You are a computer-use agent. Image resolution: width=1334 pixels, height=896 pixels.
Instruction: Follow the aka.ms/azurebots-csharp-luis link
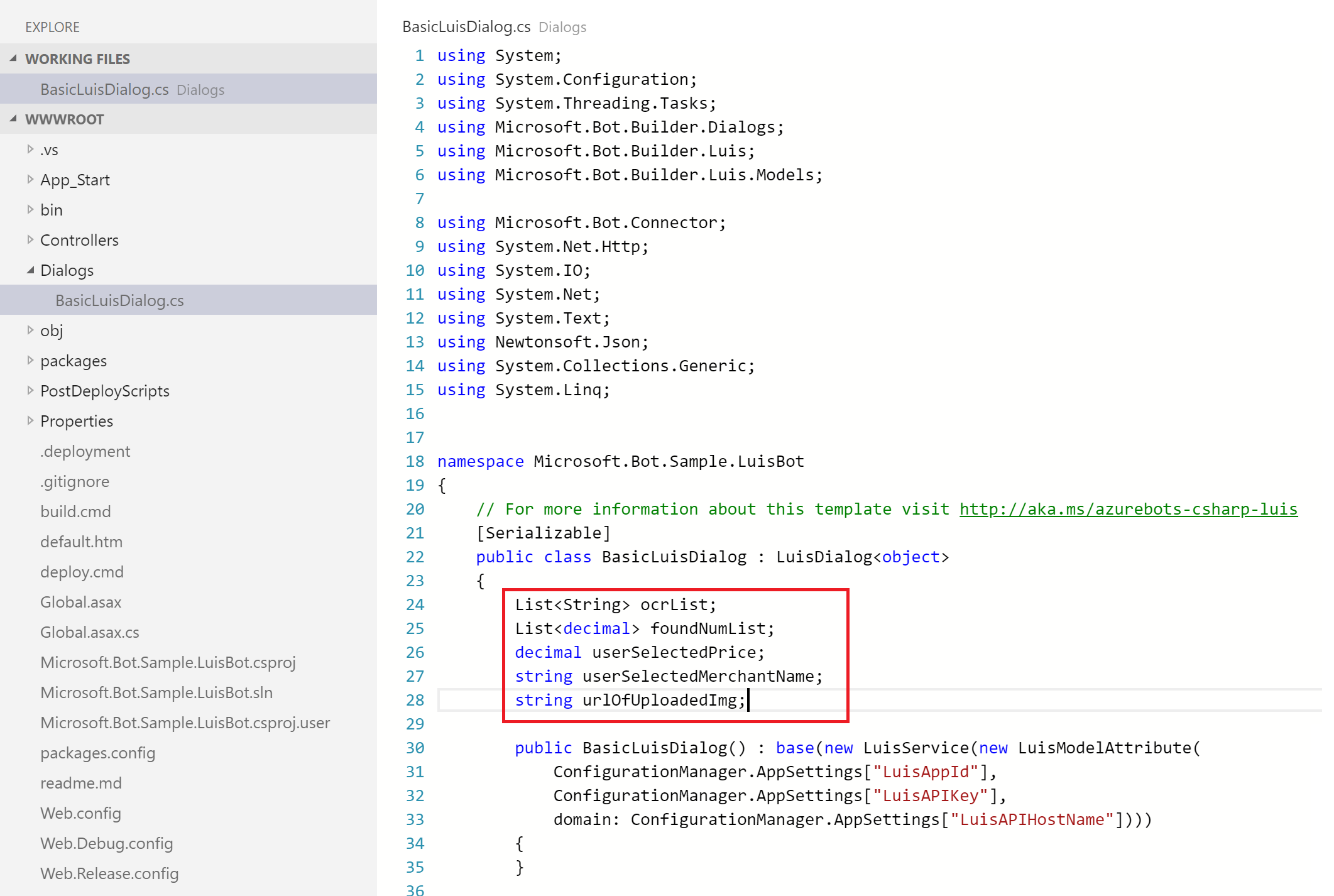coord(1128,509)
